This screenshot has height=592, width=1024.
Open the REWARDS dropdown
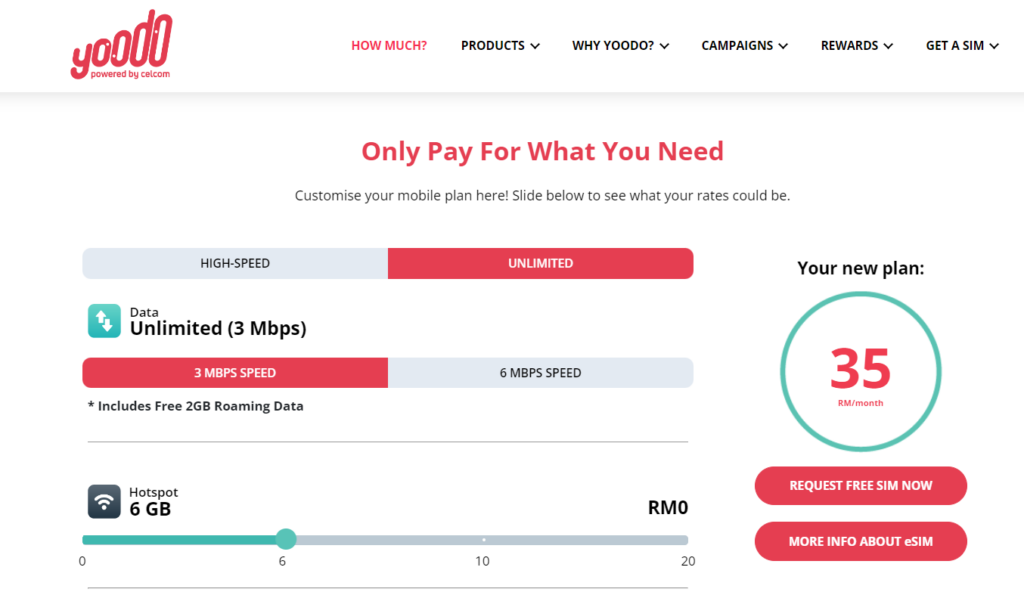pyautogui.click(x=856, y=46)
